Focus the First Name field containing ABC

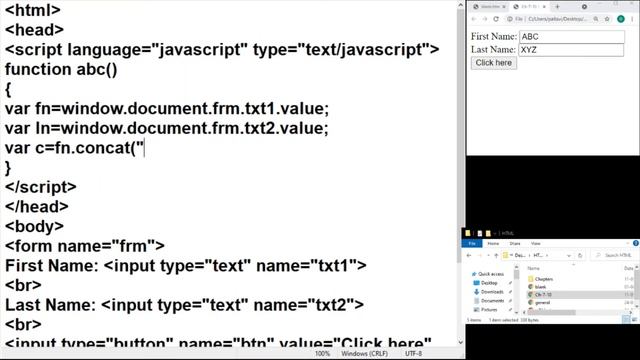[571, 36]
